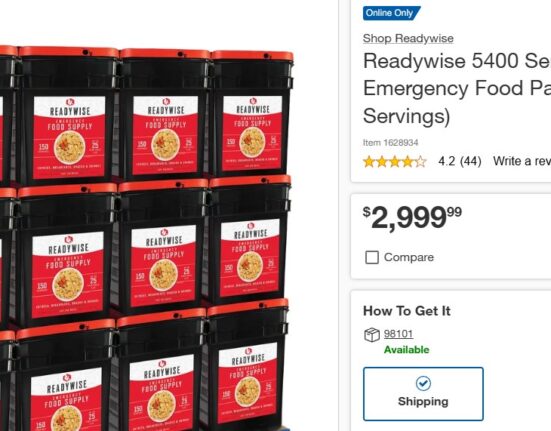This screenshot has width=551, height=431.
Task: Open the Write a review link
Action: 522,161
